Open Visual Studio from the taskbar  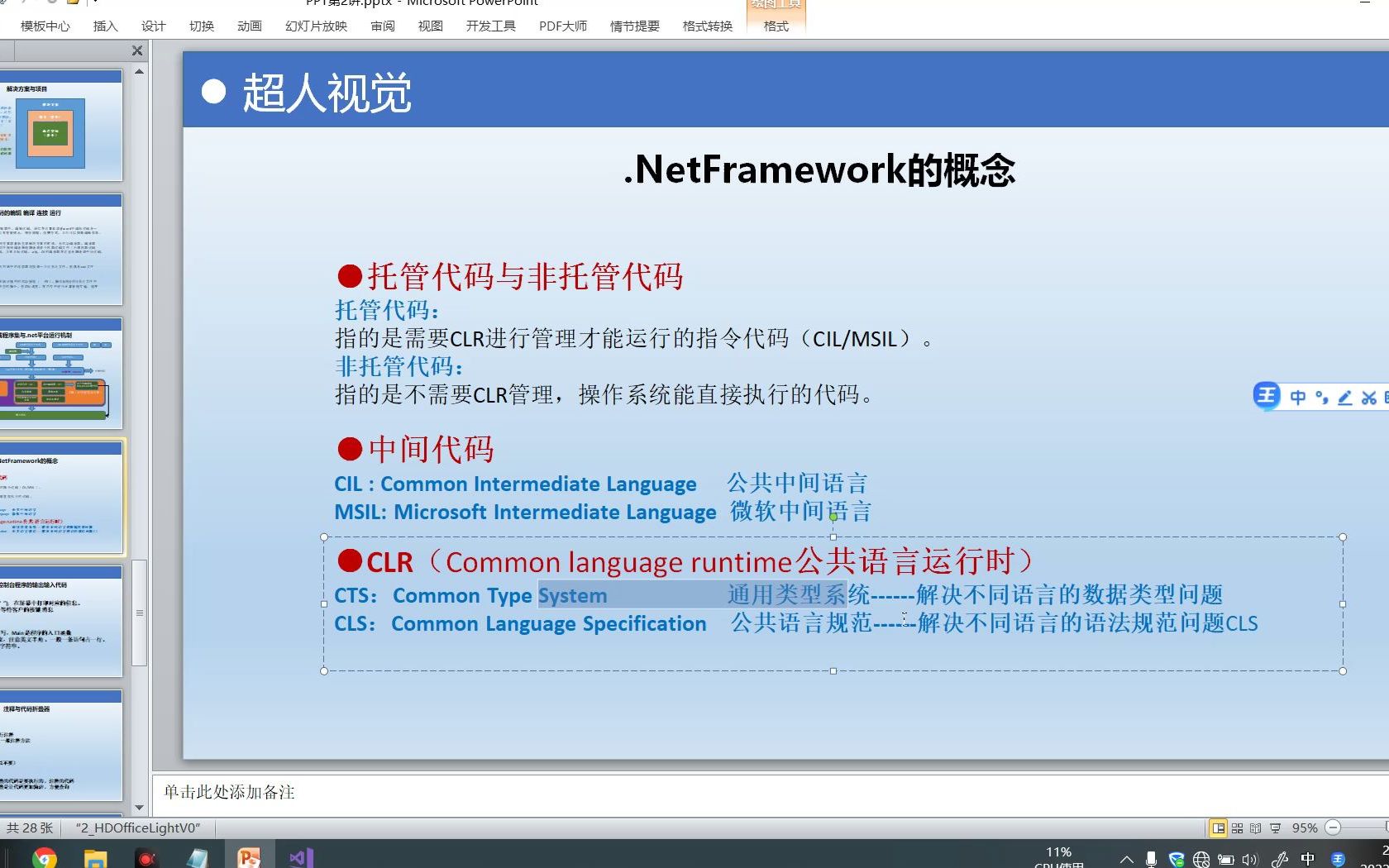point(300,858)
